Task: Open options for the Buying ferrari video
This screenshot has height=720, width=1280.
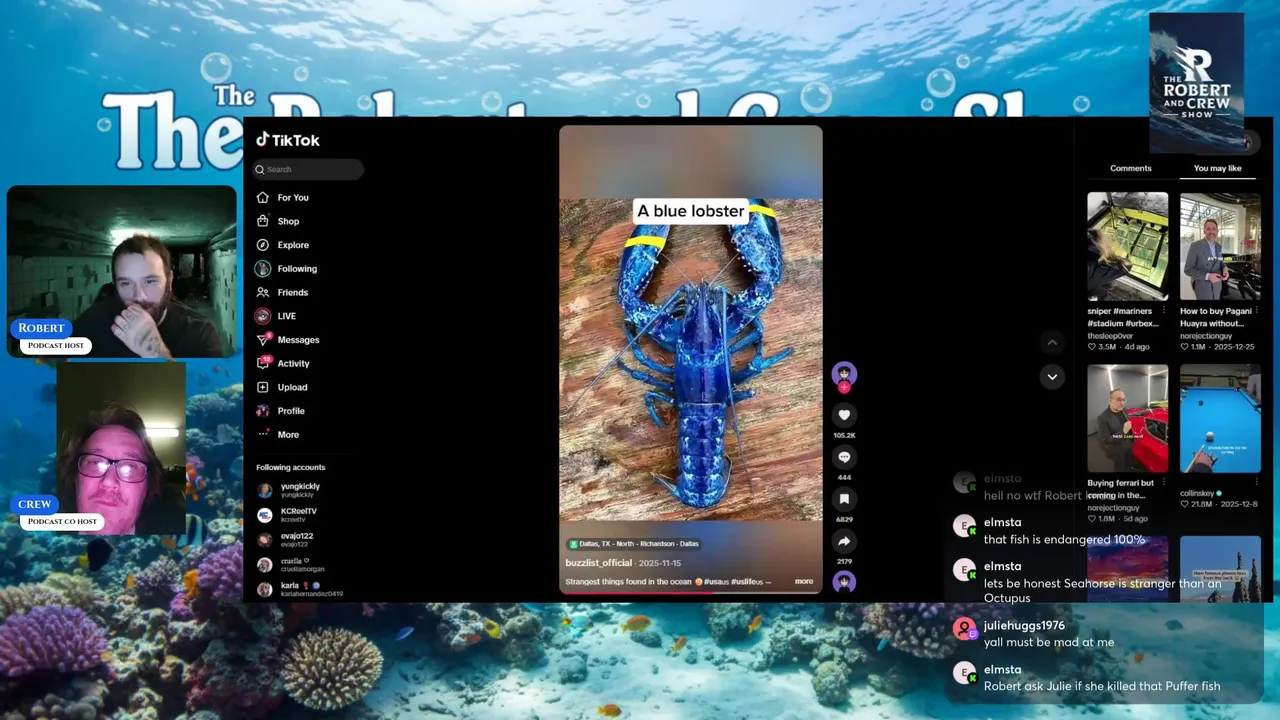Action: point(1164,483)
